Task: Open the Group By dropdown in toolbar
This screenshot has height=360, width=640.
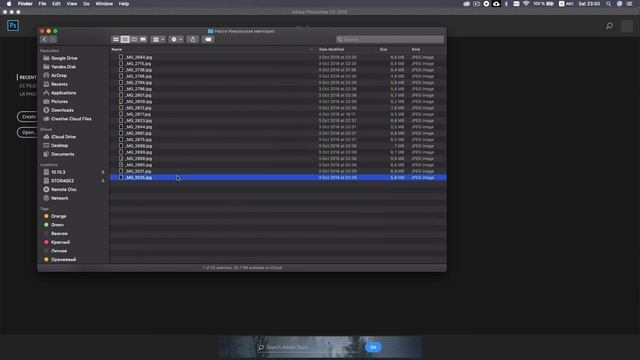Action: coord(158,39)
